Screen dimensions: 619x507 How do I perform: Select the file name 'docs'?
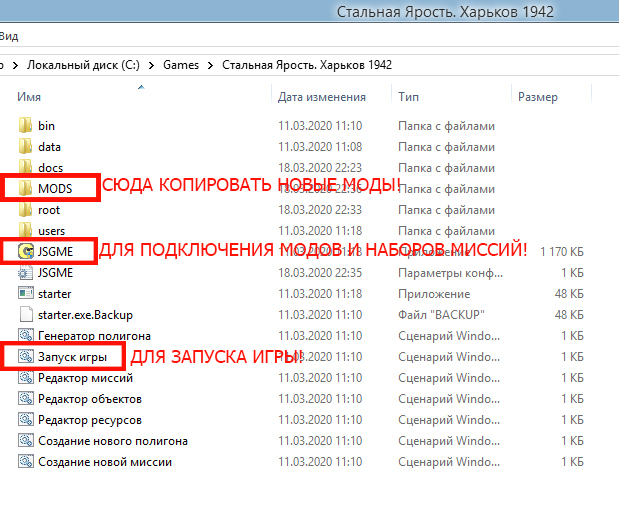click(51, 168)
